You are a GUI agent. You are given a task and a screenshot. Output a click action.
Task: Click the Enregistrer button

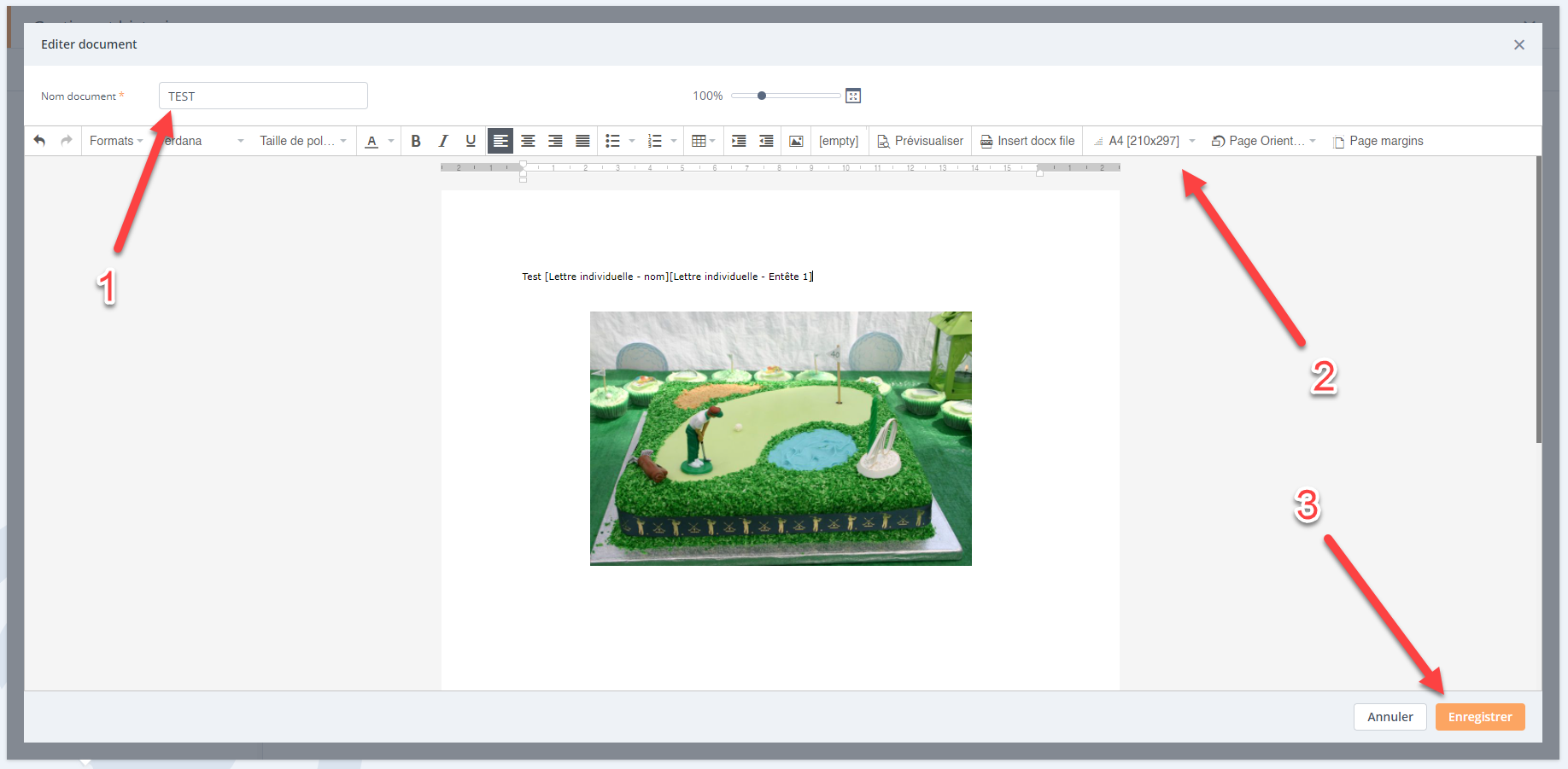1480,717
